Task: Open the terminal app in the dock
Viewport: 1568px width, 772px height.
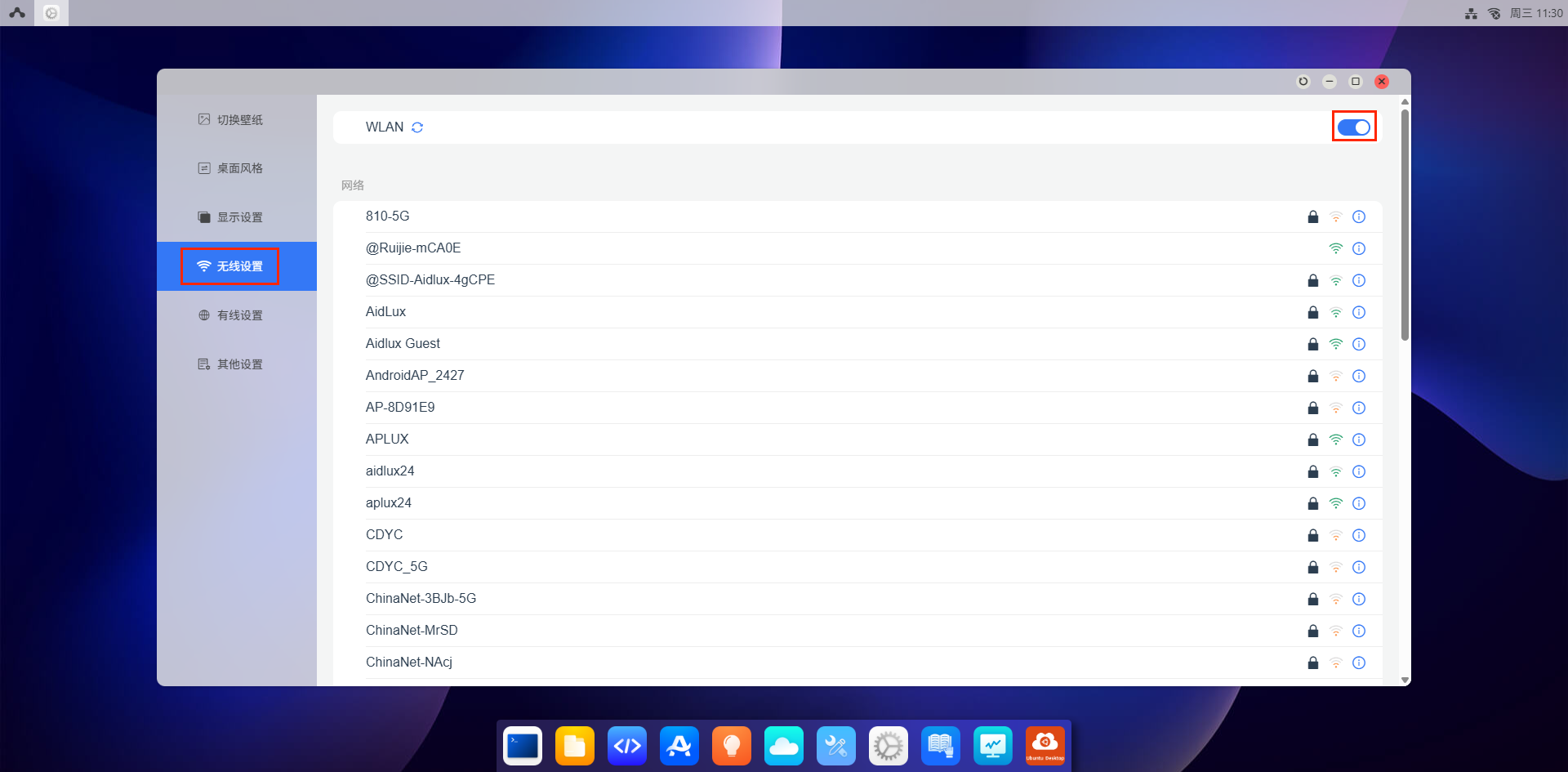Action: pyautogui.click(x=523, y=745)
